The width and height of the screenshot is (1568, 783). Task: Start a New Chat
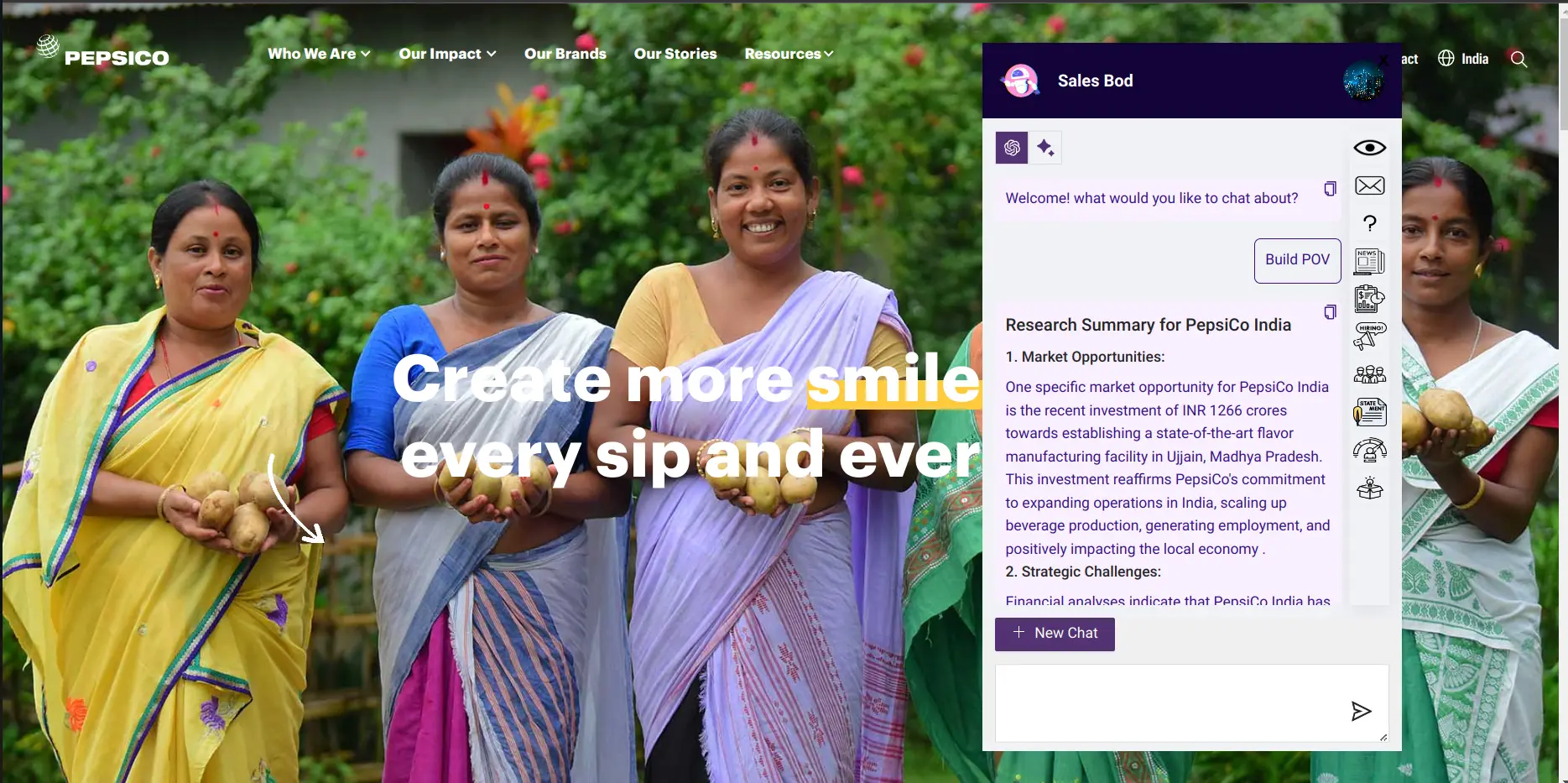(1055, 634)
